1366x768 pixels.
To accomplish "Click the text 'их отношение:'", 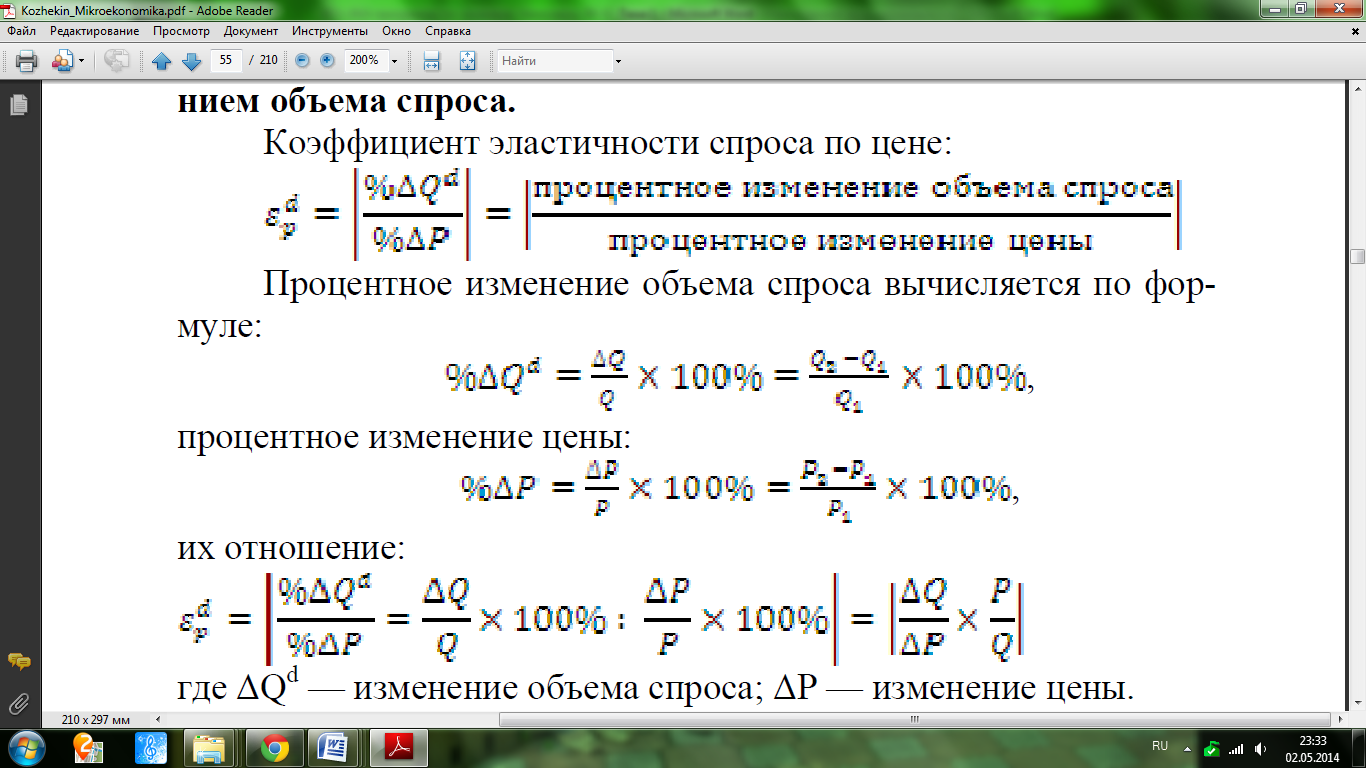I will click(291, 548).
